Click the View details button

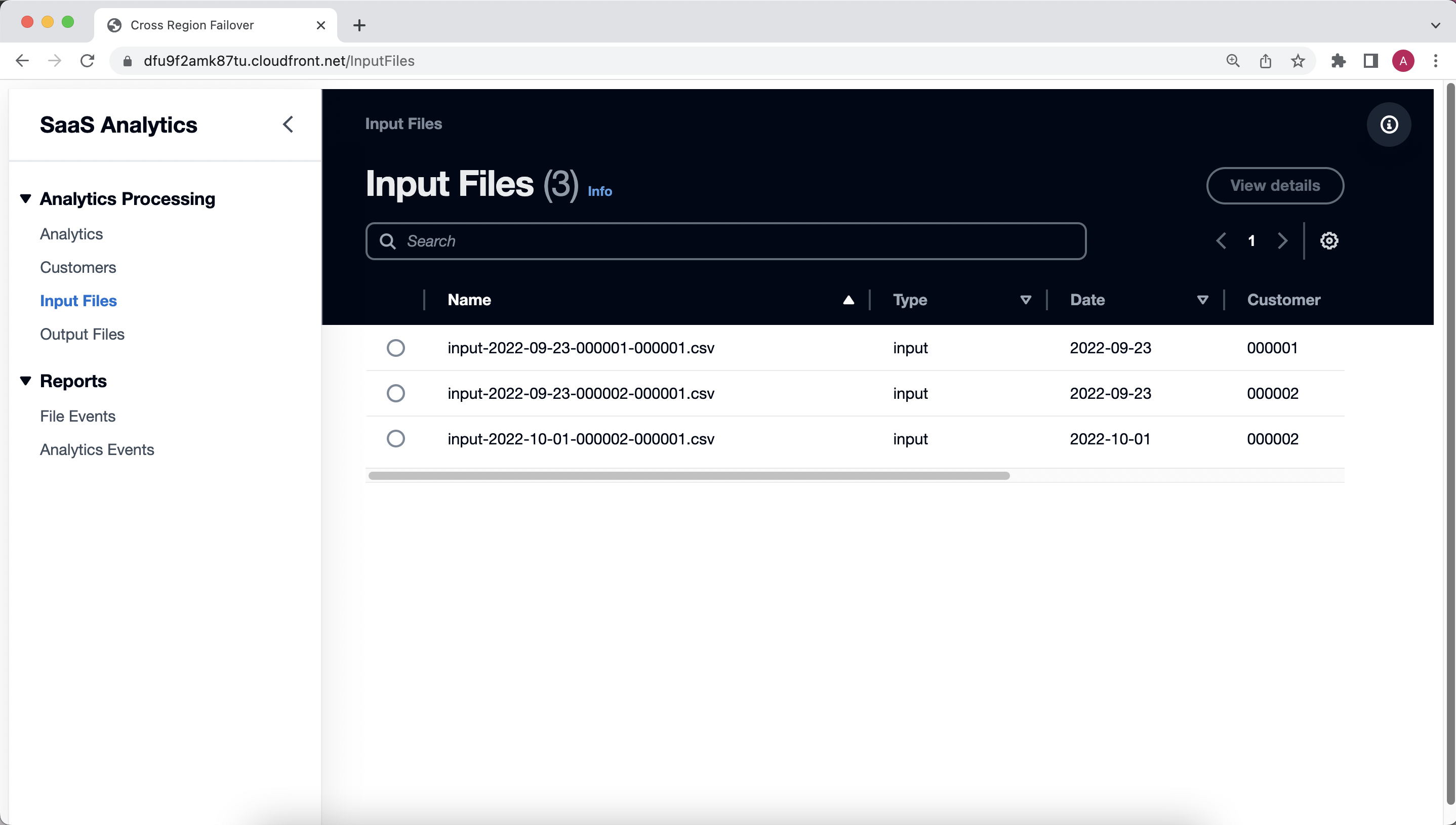click(1275, 185)
